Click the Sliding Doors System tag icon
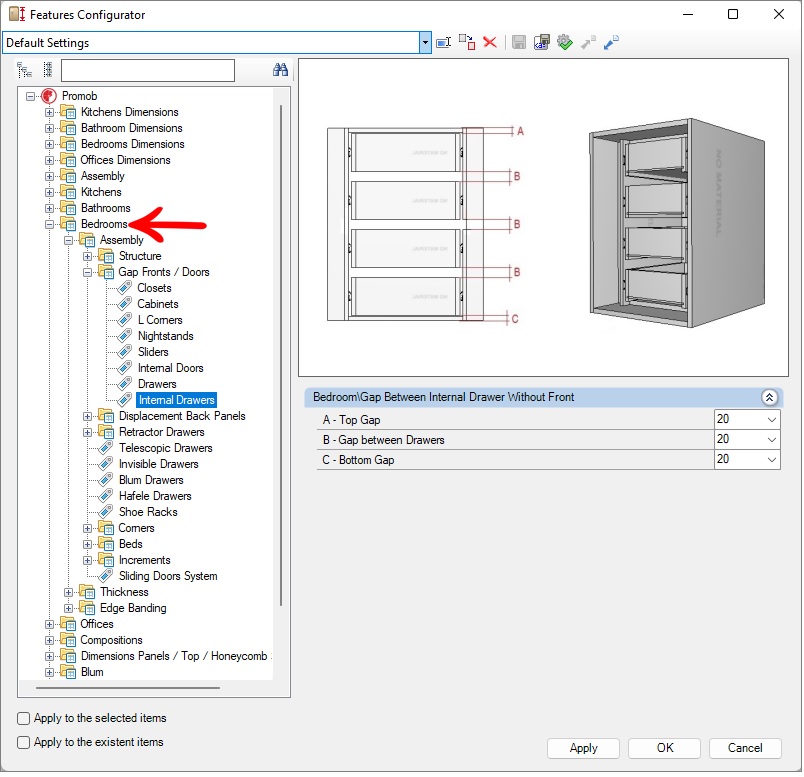The image size is (804, 777). (106, 576)
